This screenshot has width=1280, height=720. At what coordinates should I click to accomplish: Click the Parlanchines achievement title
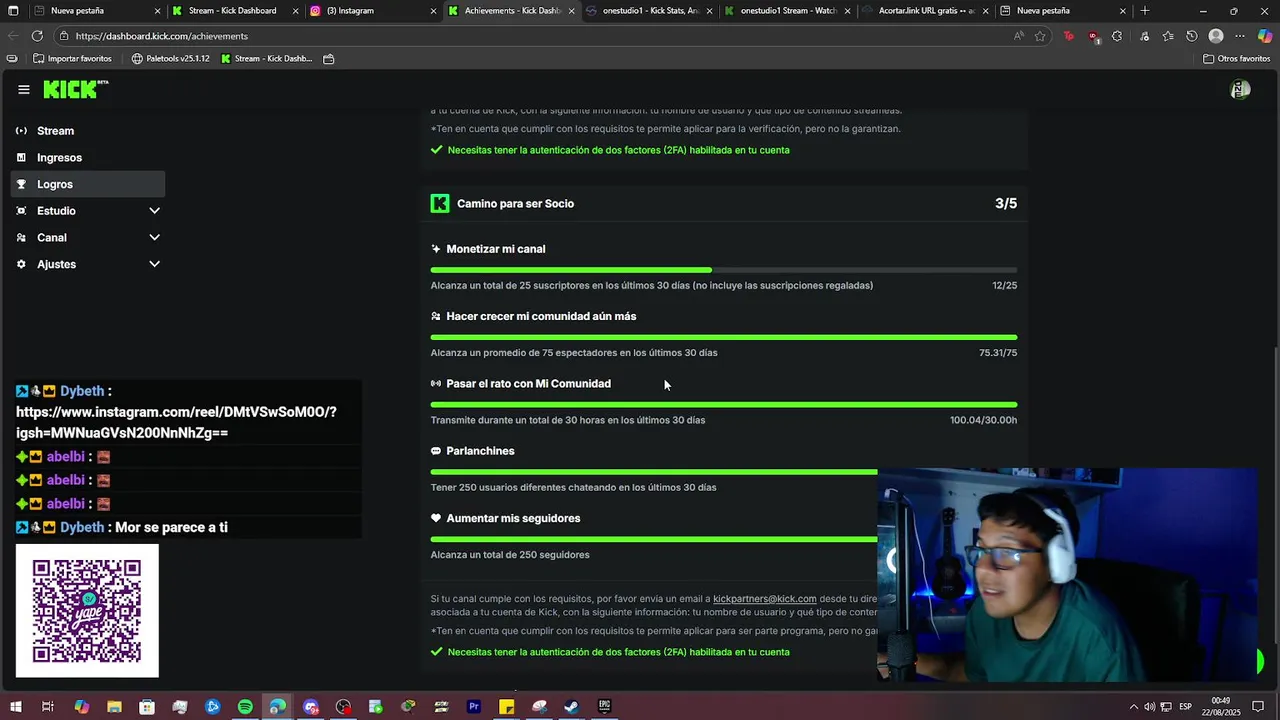480,451
